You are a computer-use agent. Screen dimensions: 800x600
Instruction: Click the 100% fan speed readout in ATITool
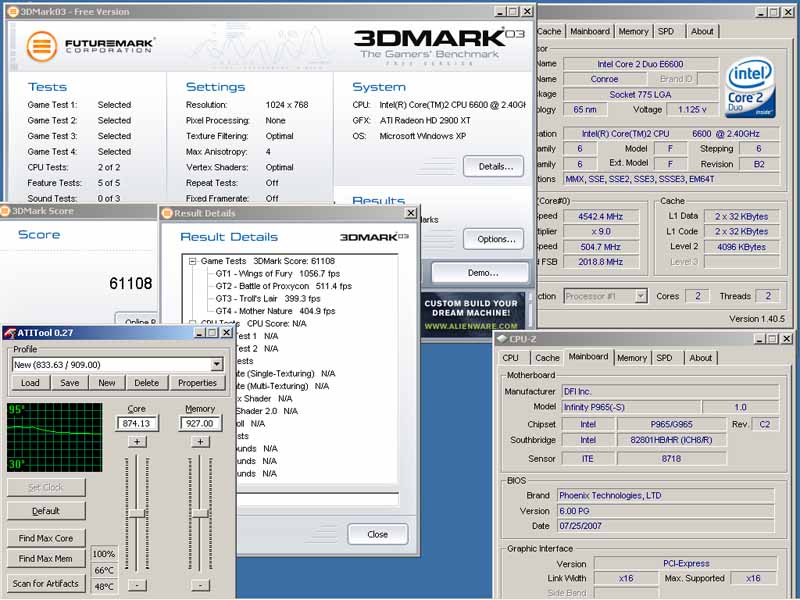(104, 554)
